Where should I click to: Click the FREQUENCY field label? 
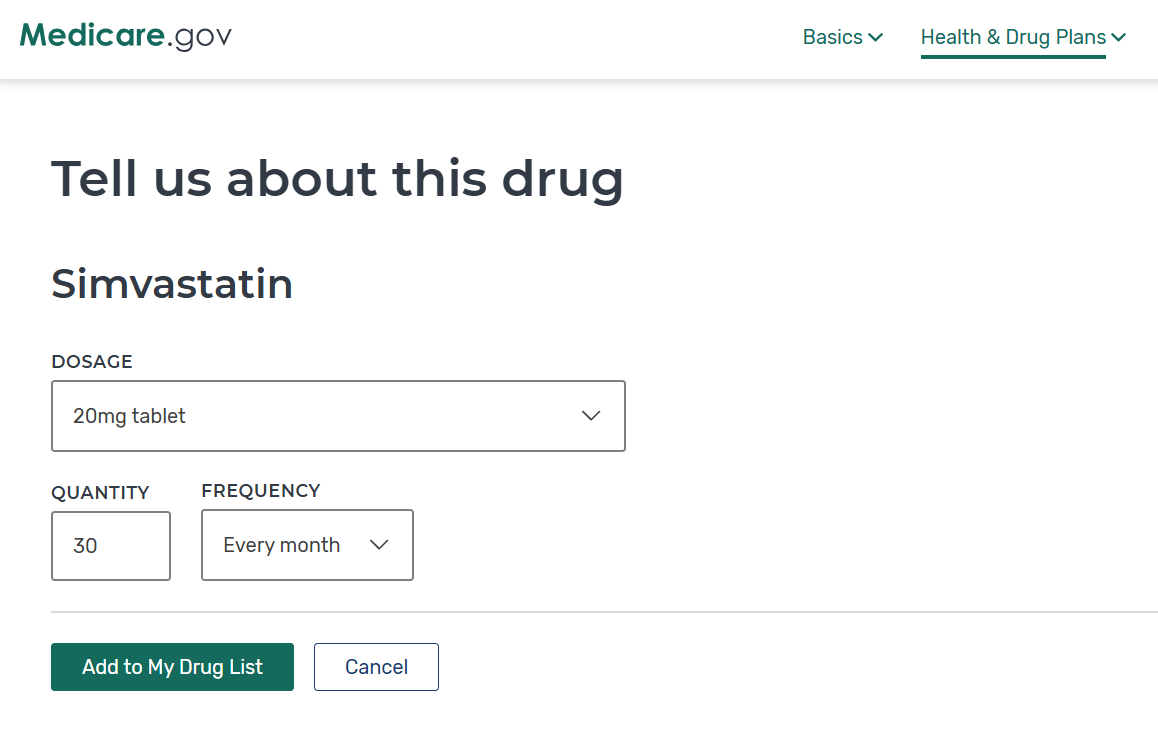point(261,491)
